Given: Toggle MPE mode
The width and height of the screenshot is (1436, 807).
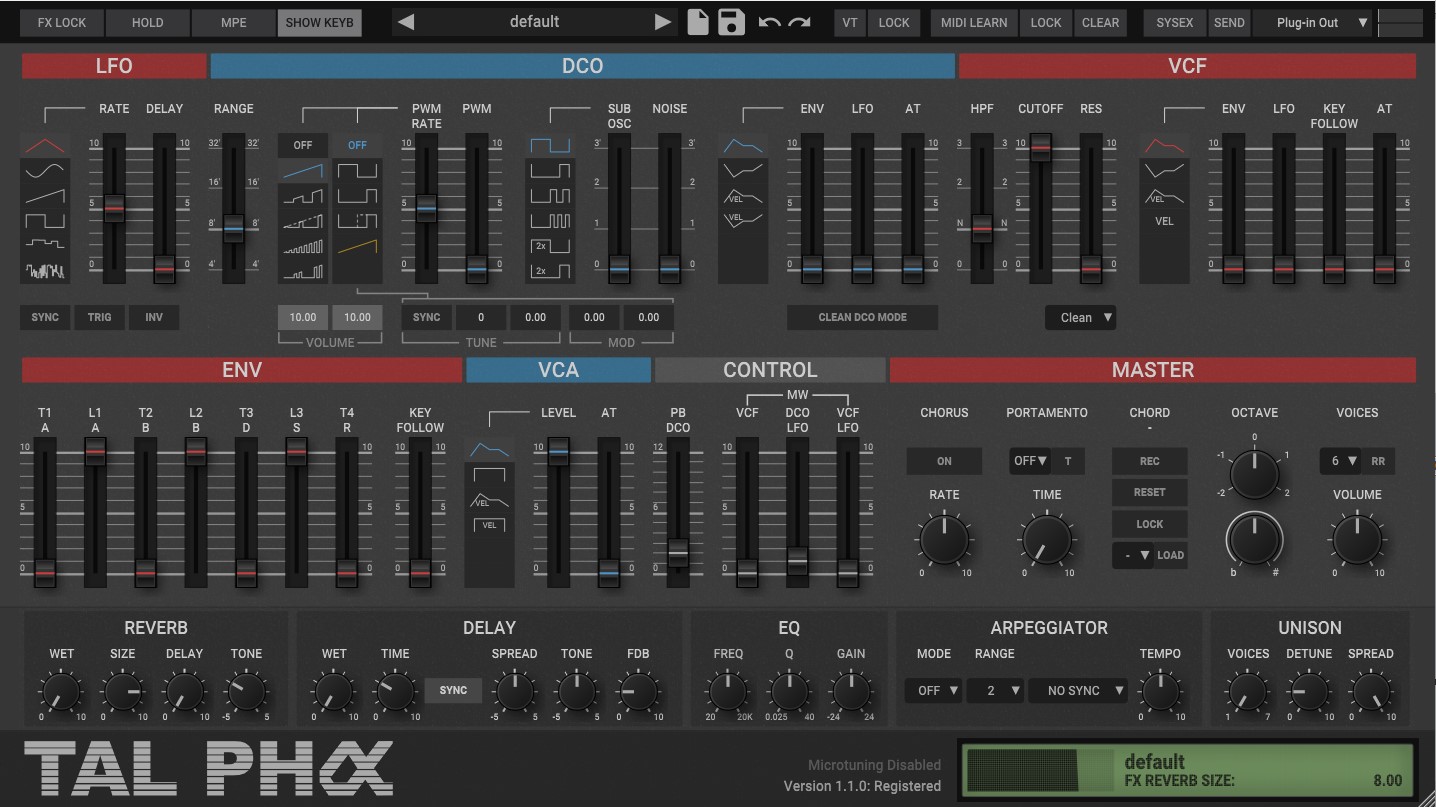Looking at the screenshot, I should (x=233, y=23).
